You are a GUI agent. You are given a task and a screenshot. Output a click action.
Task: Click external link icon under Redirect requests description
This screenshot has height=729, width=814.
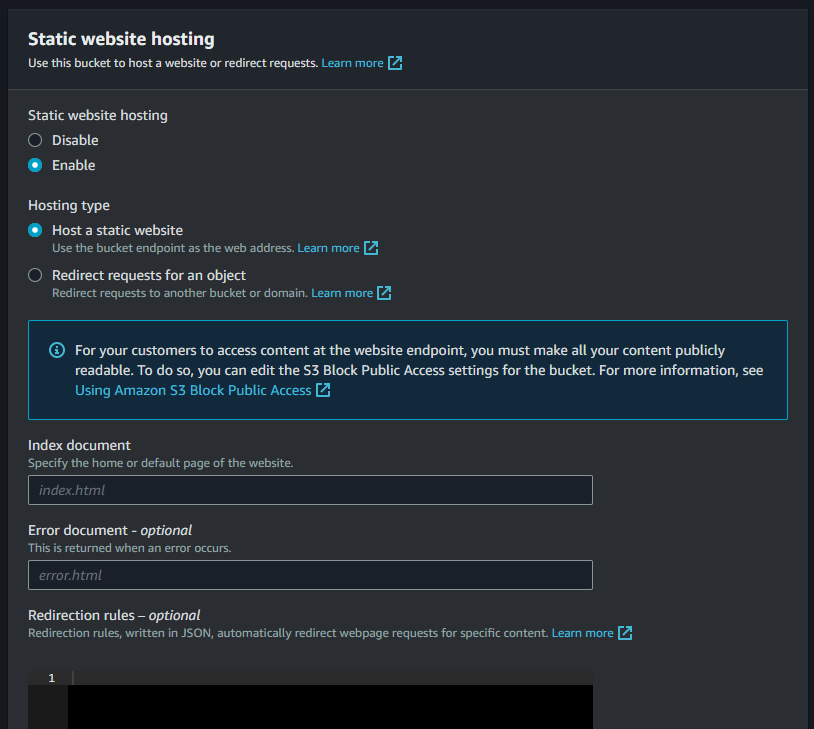pyautogui.click(x=384, y=293)
